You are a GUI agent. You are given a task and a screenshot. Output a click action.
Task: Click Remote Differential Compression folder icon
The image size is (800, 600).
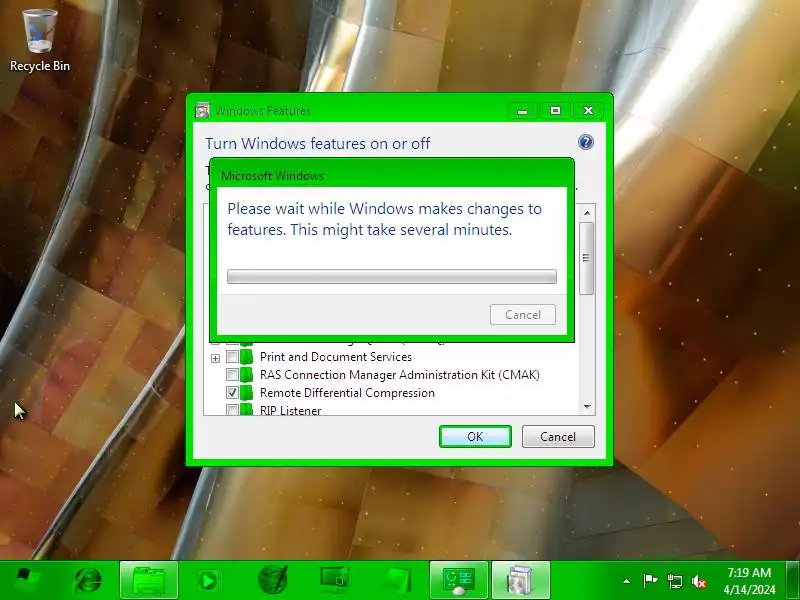point(247,392)
